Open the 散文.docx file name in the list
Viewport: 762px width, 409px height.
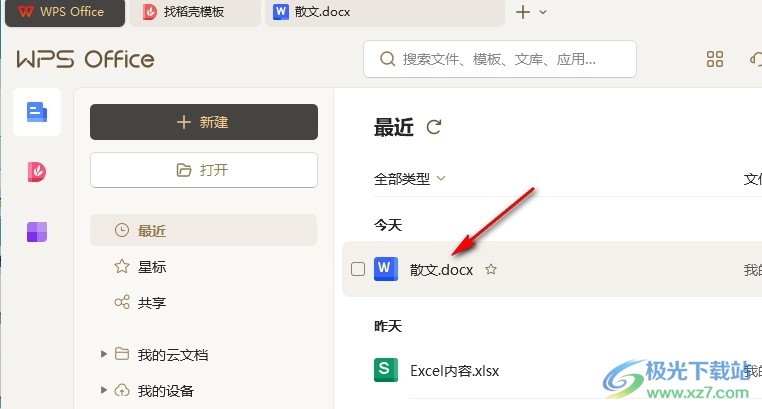[x=441, y=270]
